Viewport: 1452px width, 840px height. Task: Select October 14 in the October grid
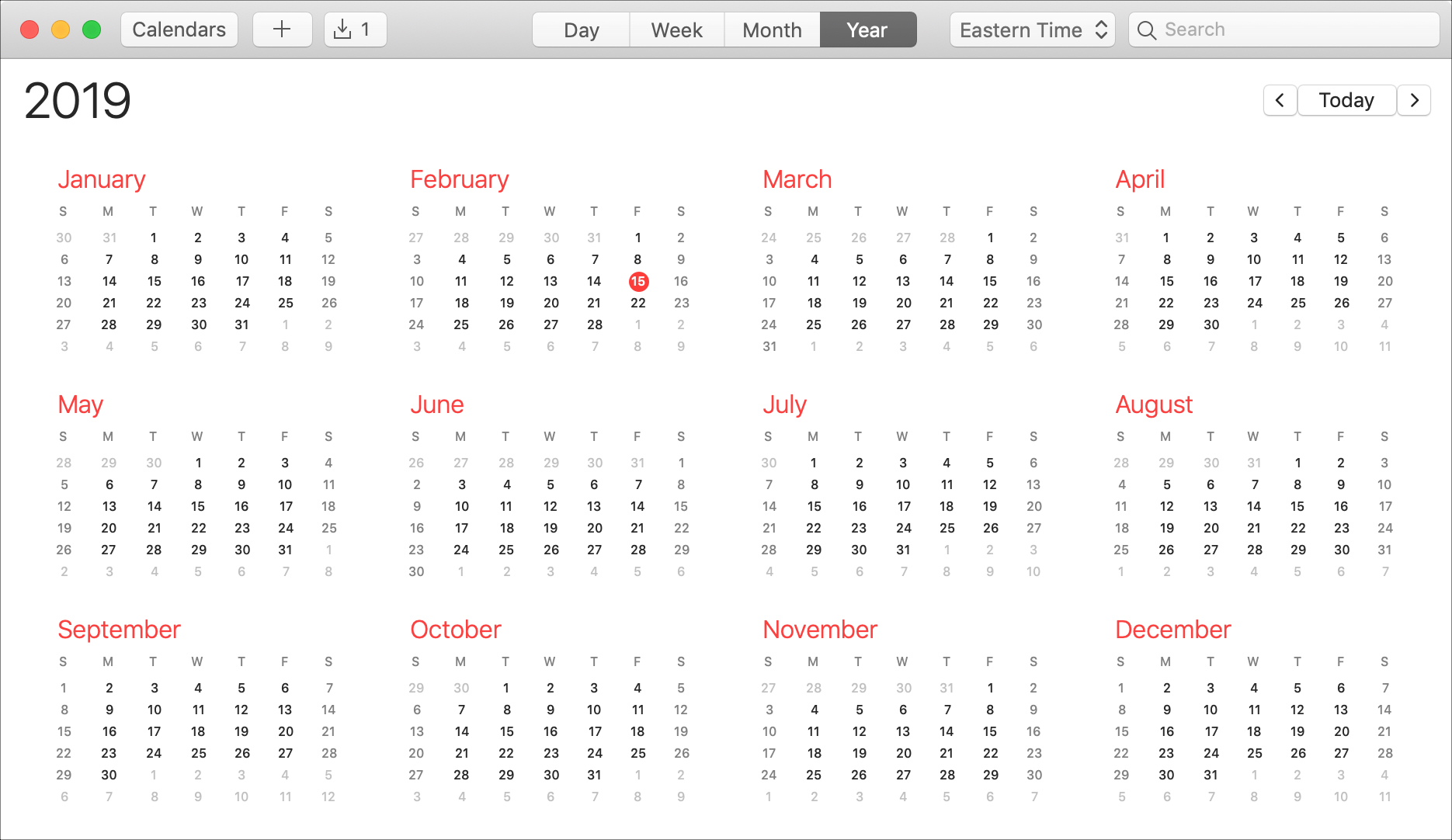point(462,731)
